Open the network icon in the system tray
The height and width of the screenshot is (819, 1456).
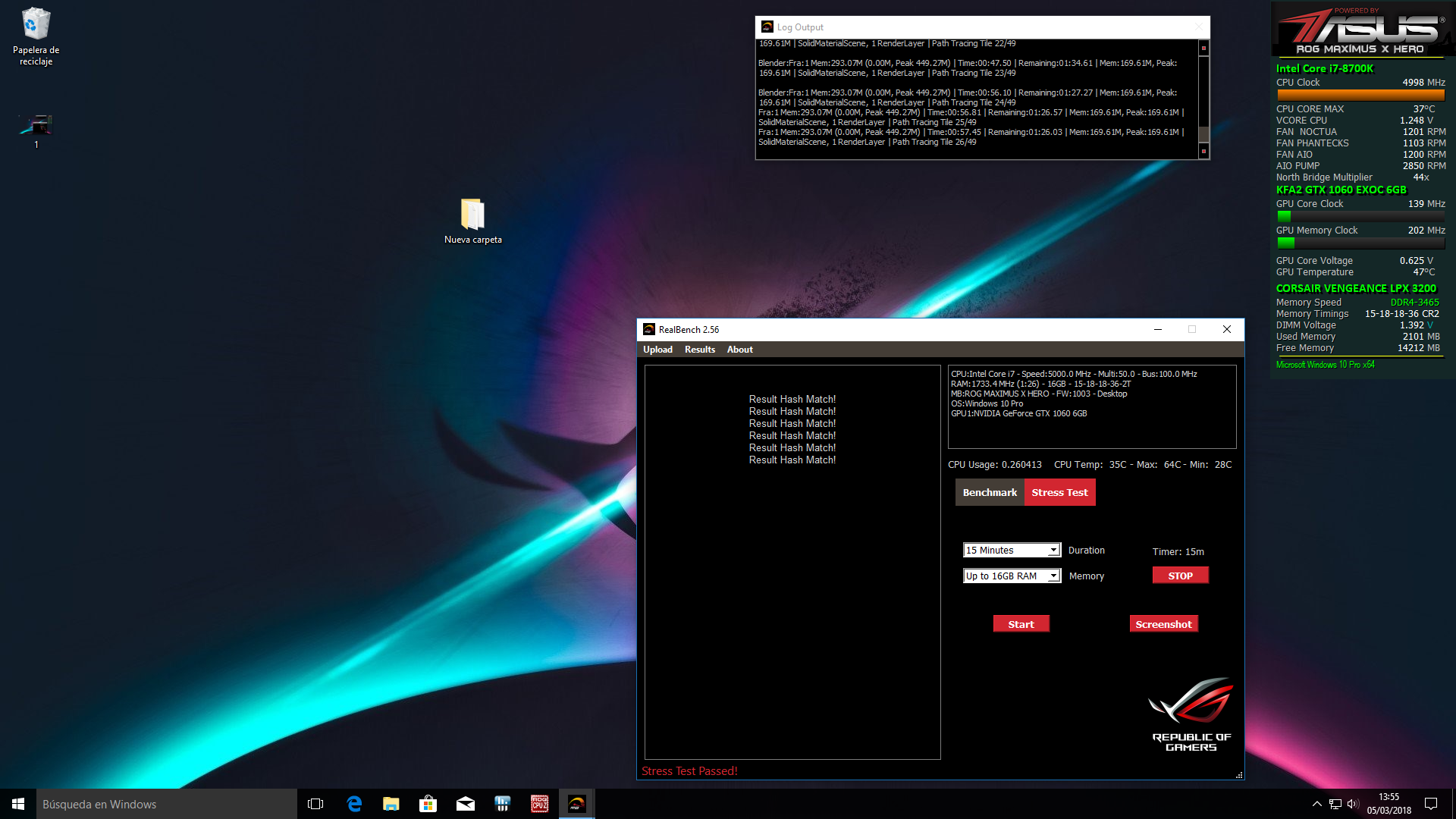1335,804
